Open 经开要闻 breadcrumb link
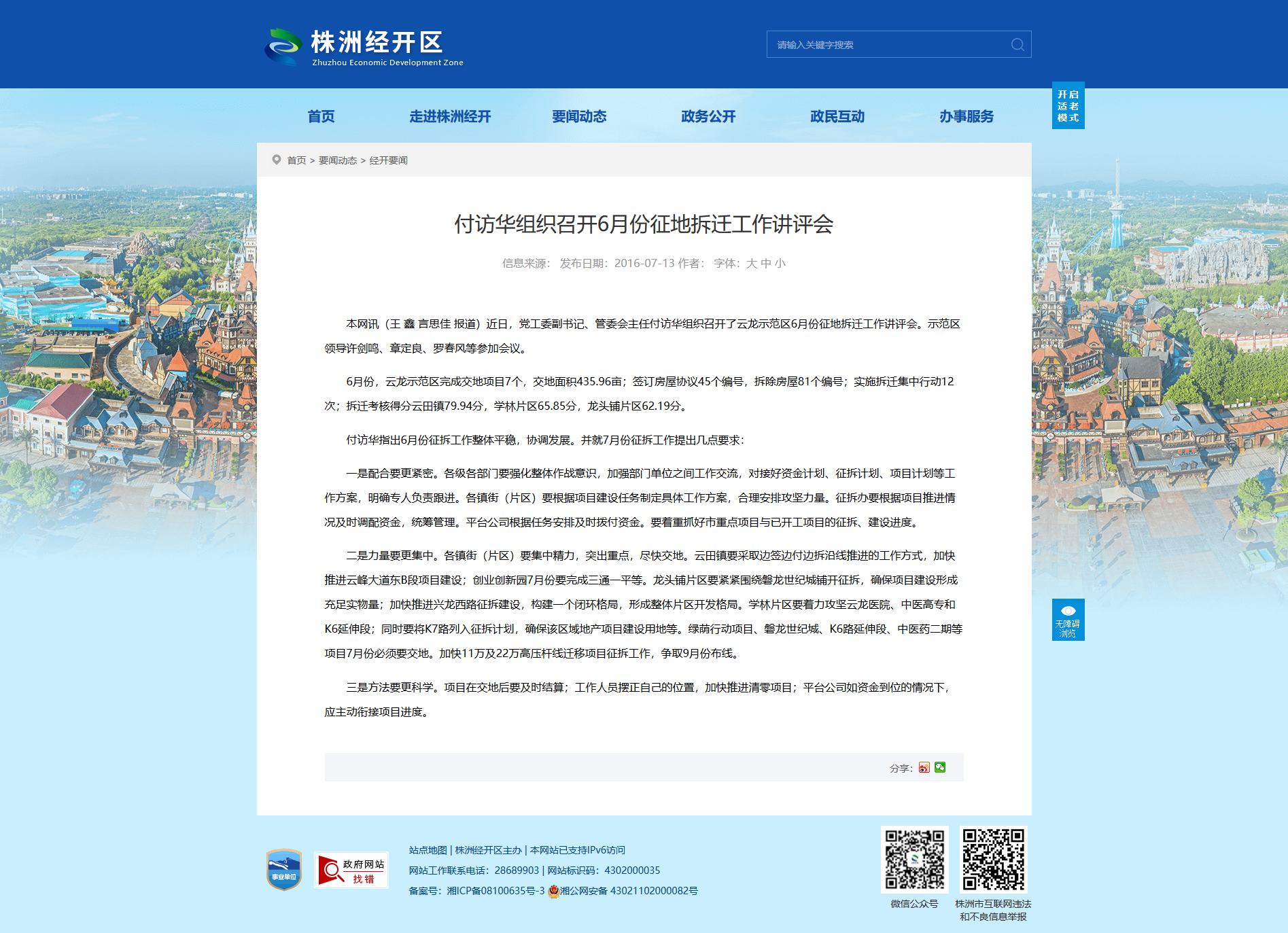 388,160
